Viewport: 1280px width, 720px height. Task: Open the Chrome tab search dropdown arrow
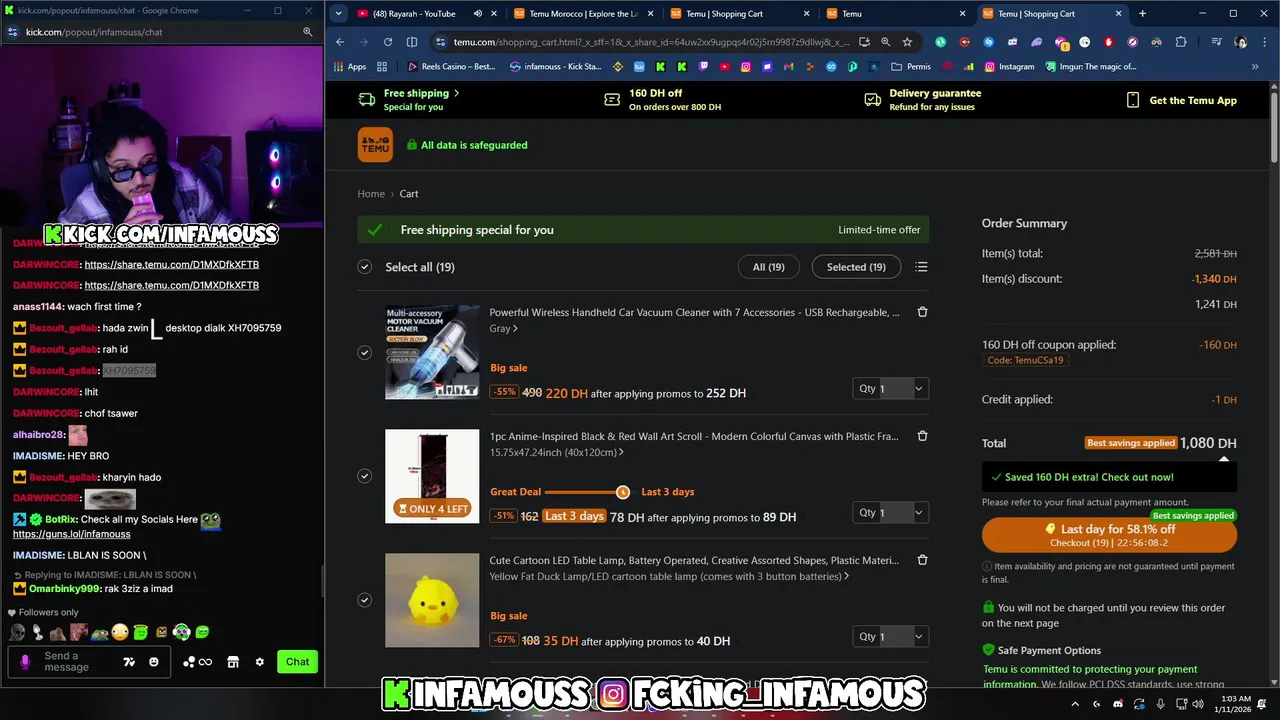click(339, 14)
